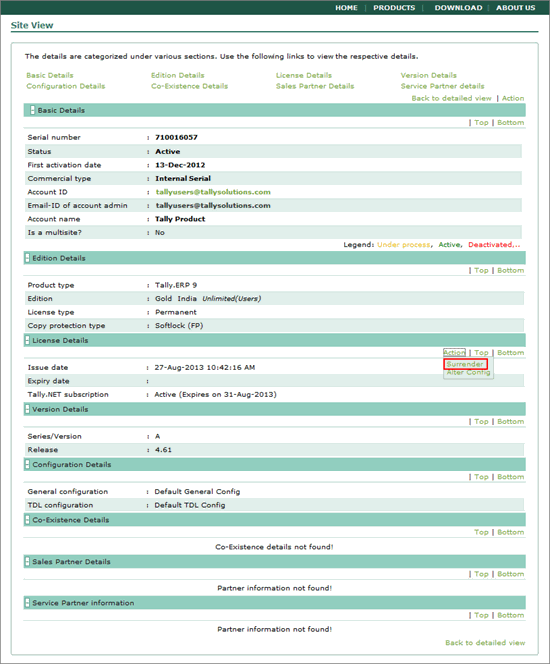This screenshot has height=664, width=550.
Task: Click Bottom link under Configuration Details
Action: tap(510, 477)
